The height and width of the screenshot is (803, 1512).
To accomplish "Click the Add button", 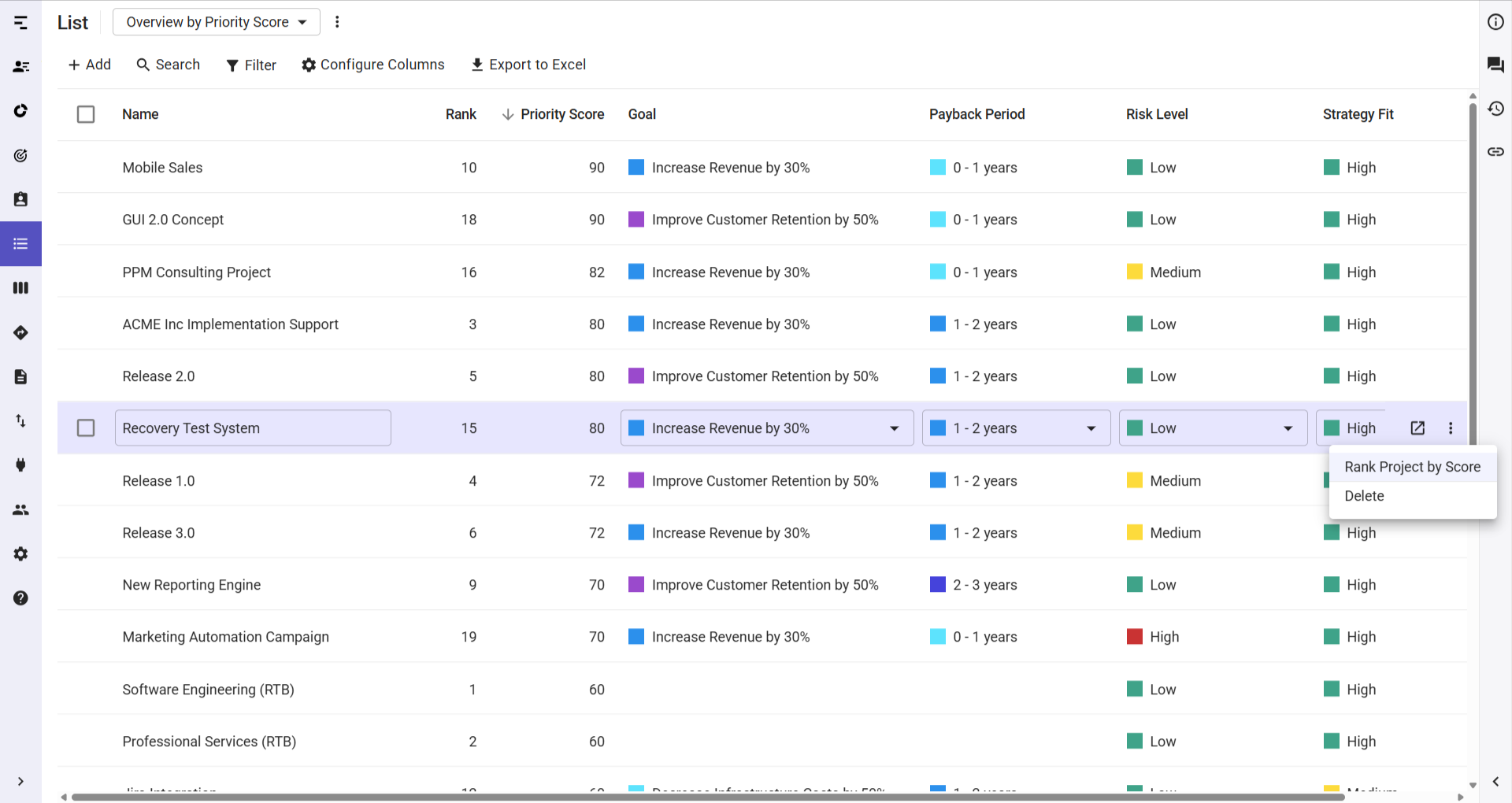I will pyautogui.click(x=89, y=65).
